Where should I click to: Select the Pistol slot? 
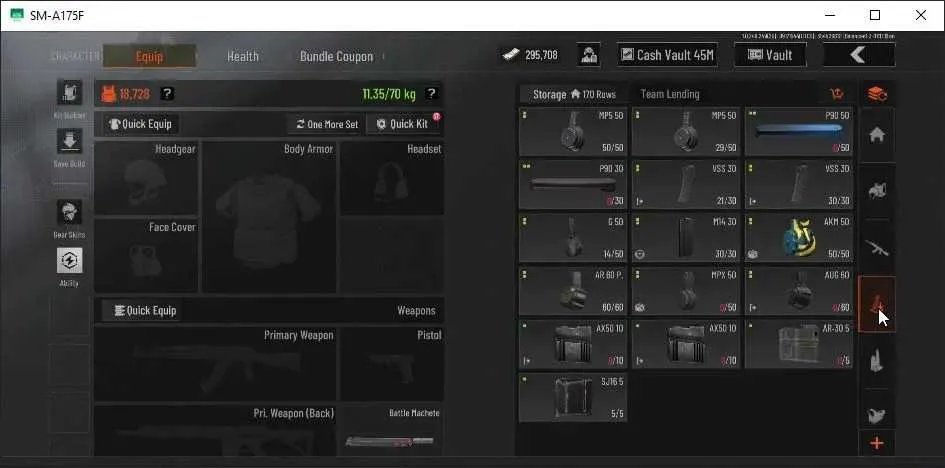click(392, 364)
